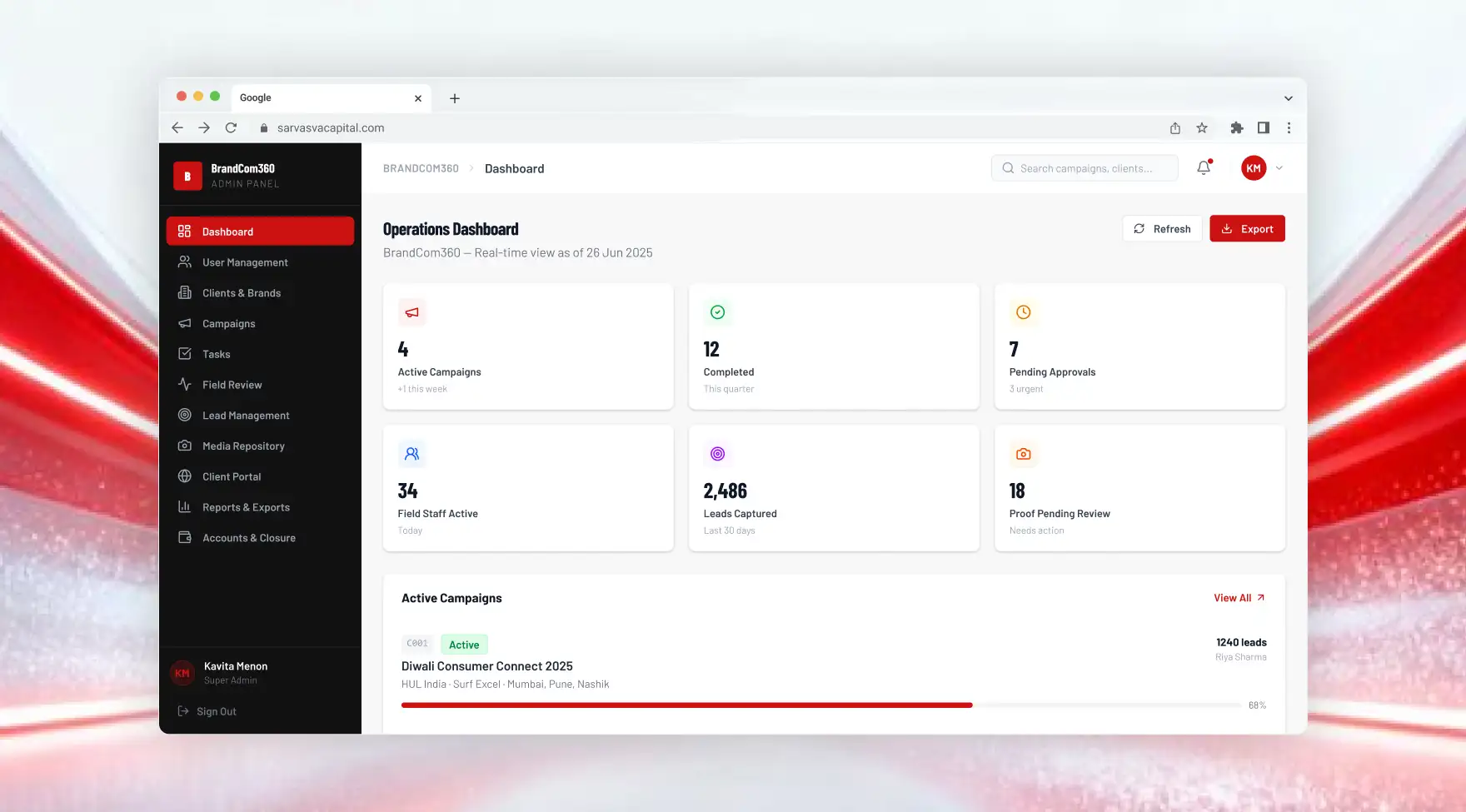Click the Active Campaigns megaphone icon
This screenshot has width=1466, height=812.
pos(411,312)
